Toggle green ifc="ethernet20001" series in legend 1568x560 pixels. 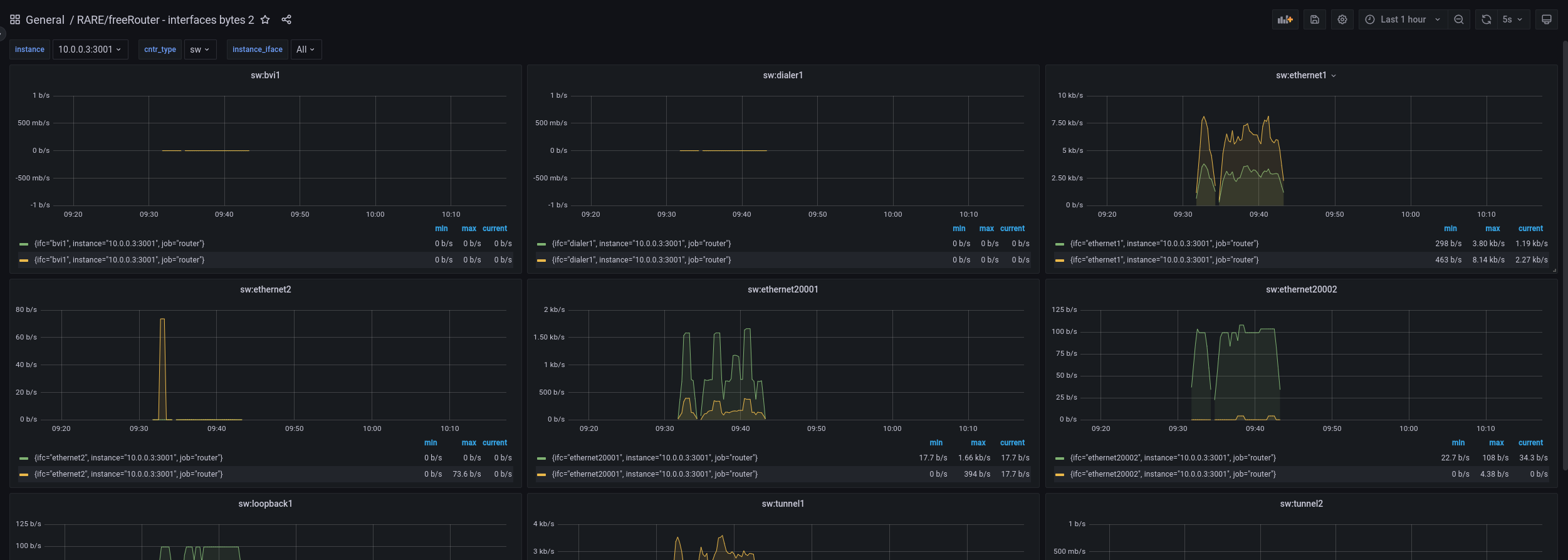point(655,458)
